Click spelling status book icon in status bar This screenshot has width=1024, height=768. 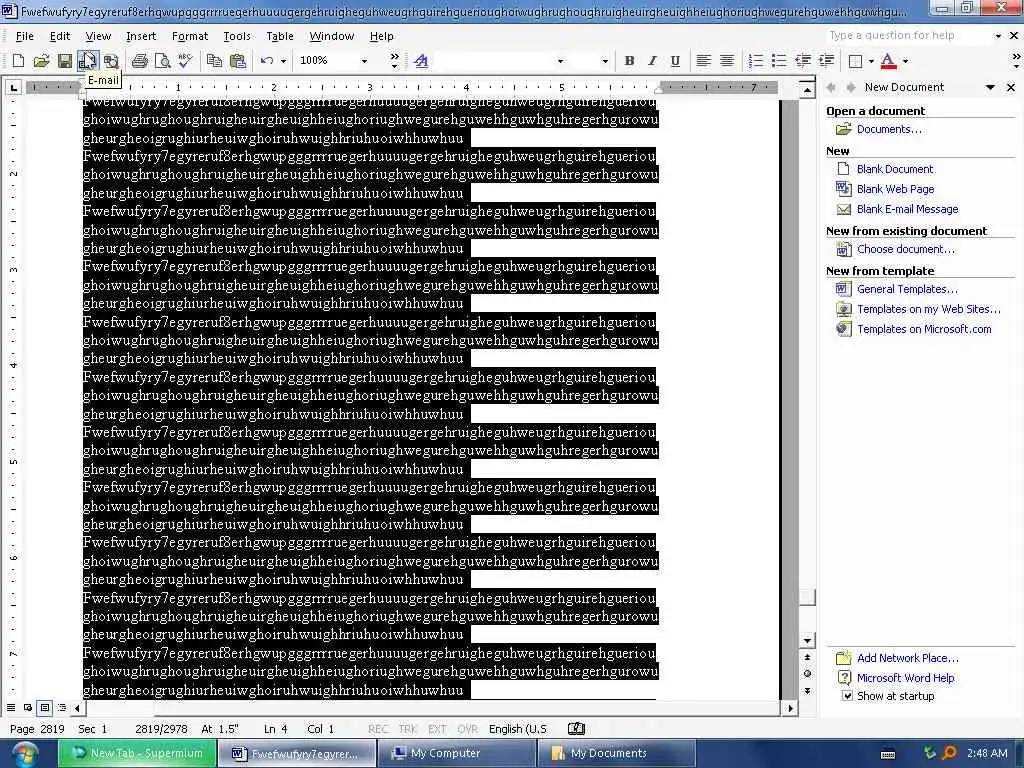click(577, 729)
